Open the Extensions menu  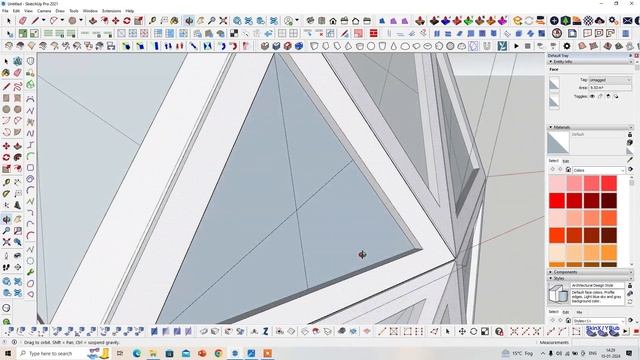pyautogui.click(x=111, y=11)
